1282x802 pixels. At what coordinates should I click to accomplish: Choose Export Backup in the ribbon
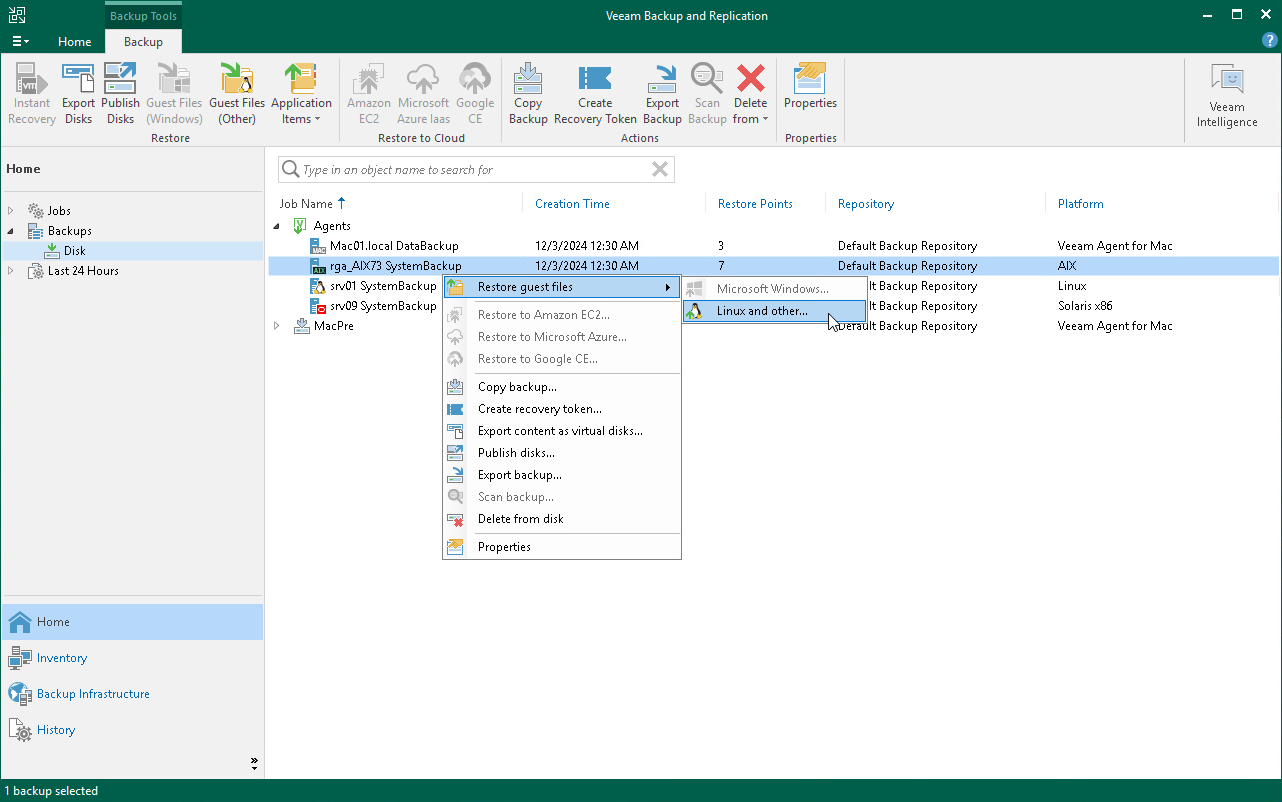pos(662,94)
